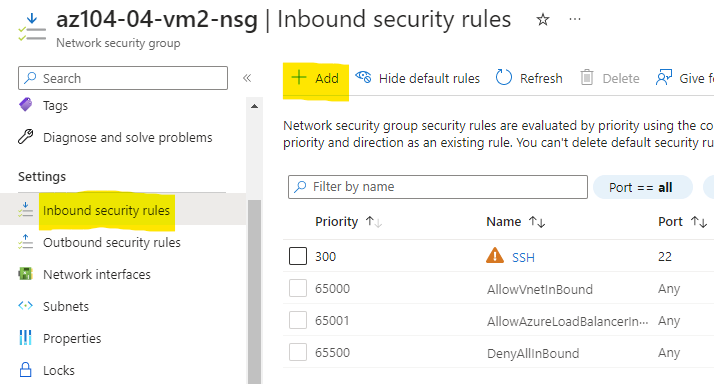Click the Network security group subtitle
This screenshot has width=714, height=384.
(118, 43)
